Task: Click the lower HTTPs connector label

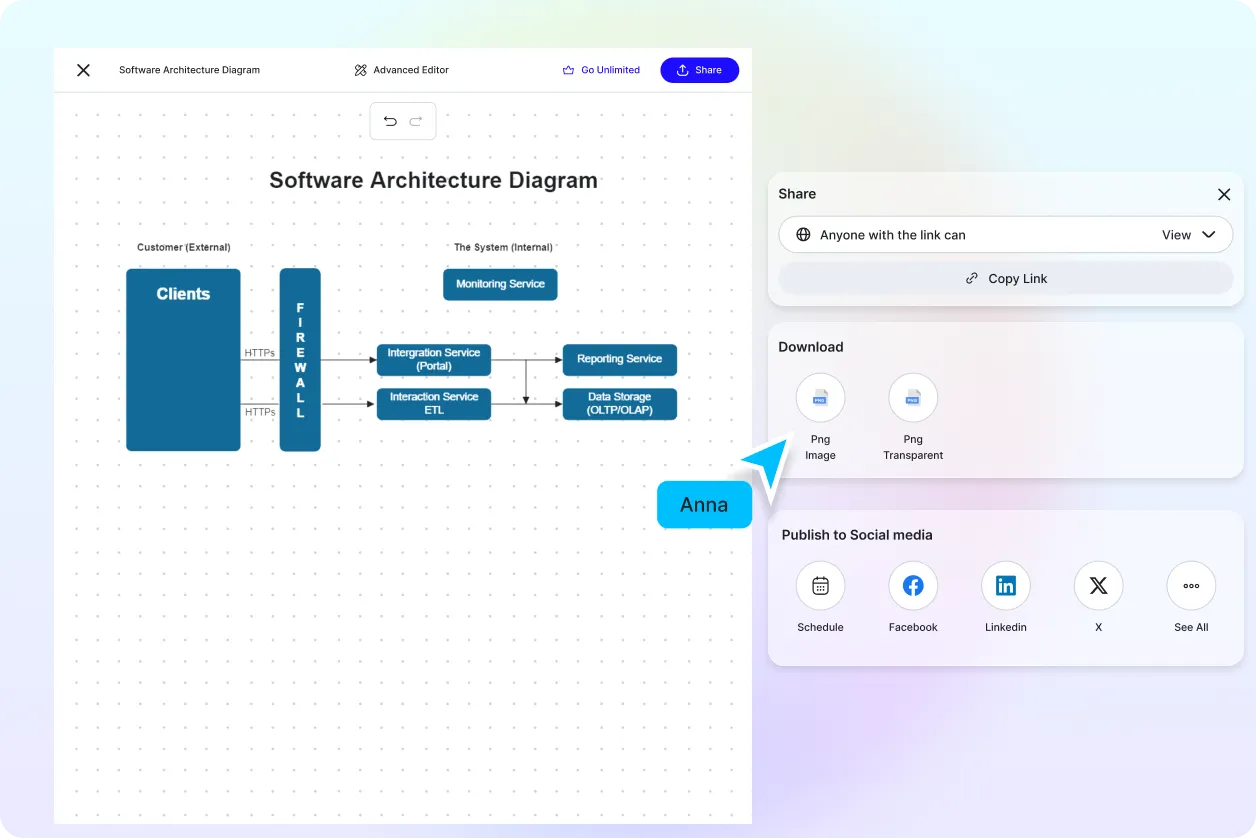Action: coord(260,412)
